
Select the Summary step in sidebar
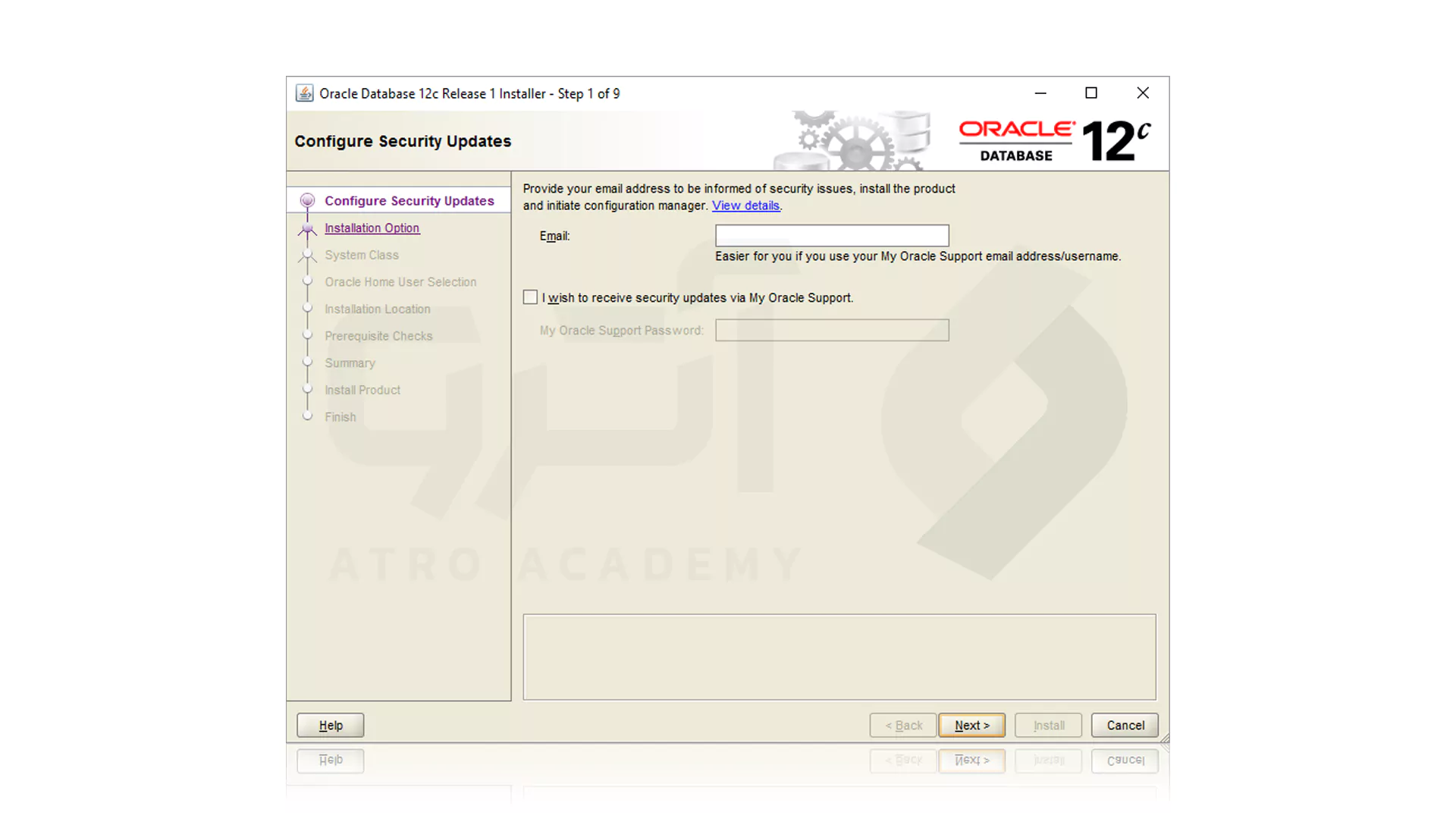coord(350,362)
